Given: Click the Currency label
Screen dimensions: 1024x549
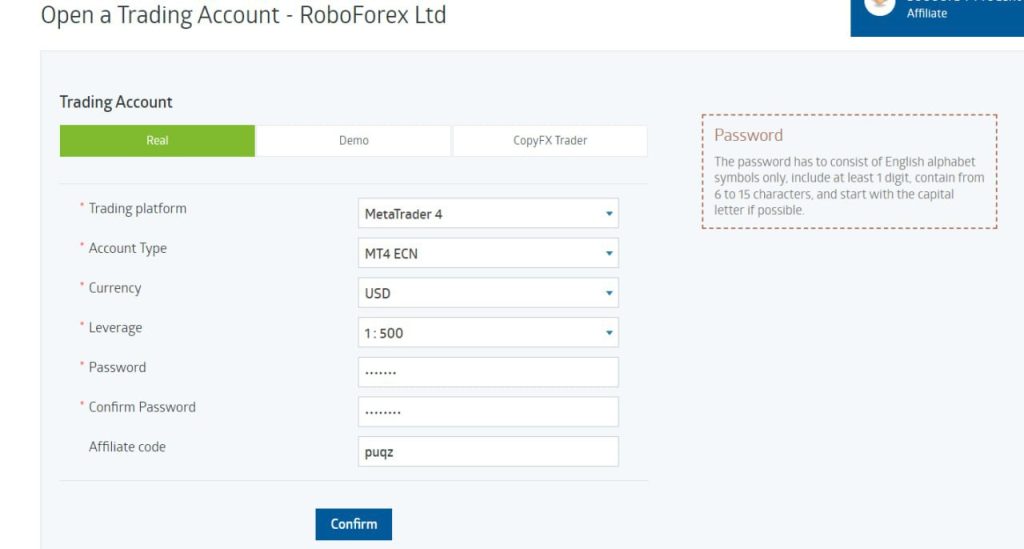Looking at the screenshot, I should pos(114,288).
